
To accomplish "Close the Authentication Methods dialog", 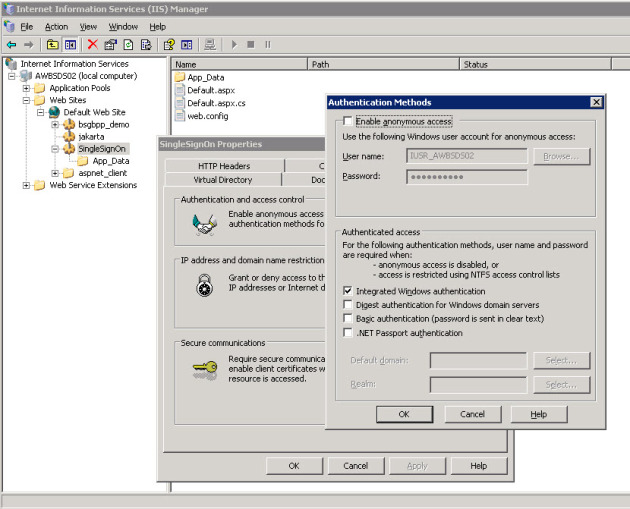I will 596,102.
